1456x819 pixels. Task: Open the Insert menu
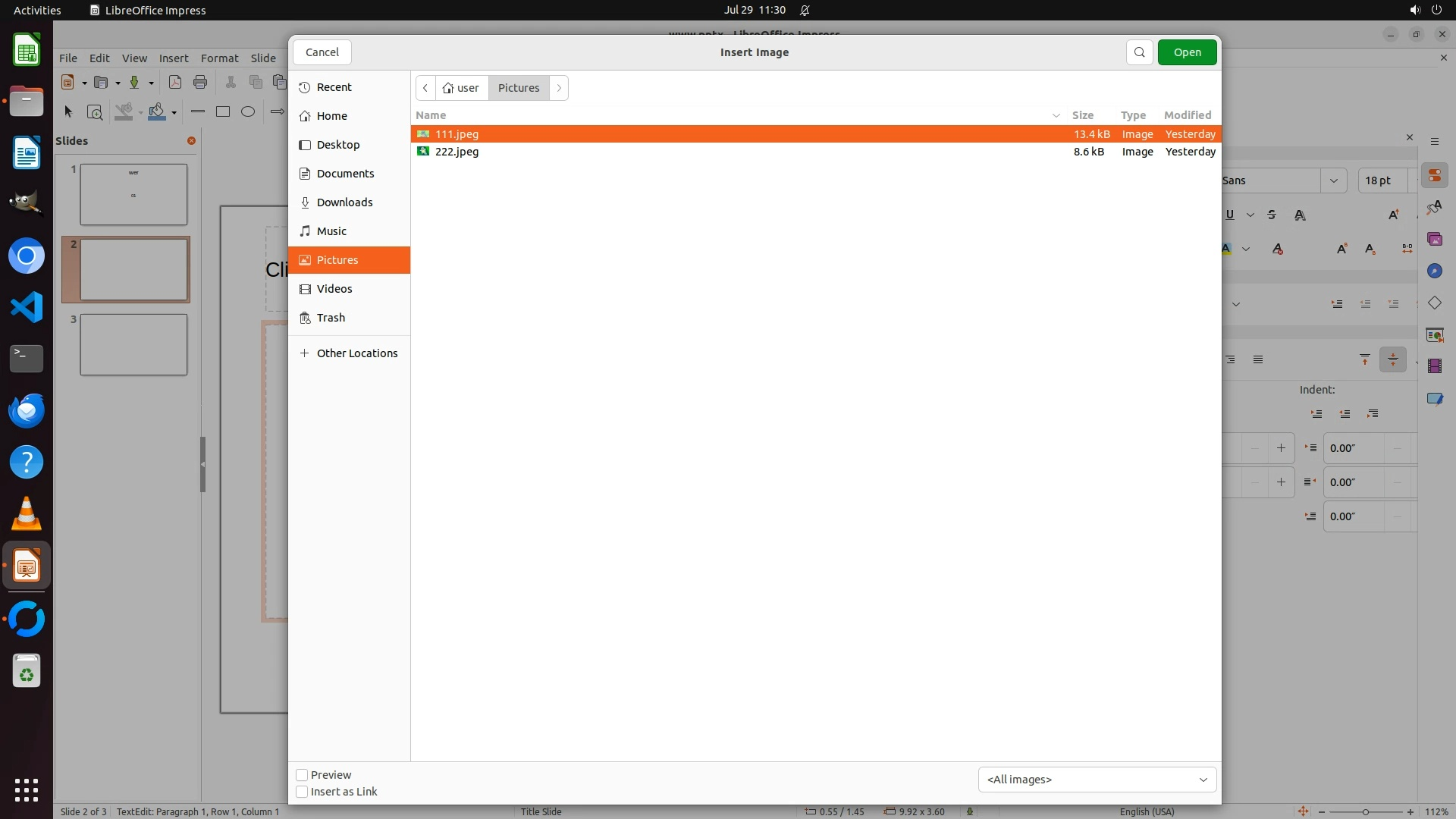(x=173, y=58)
